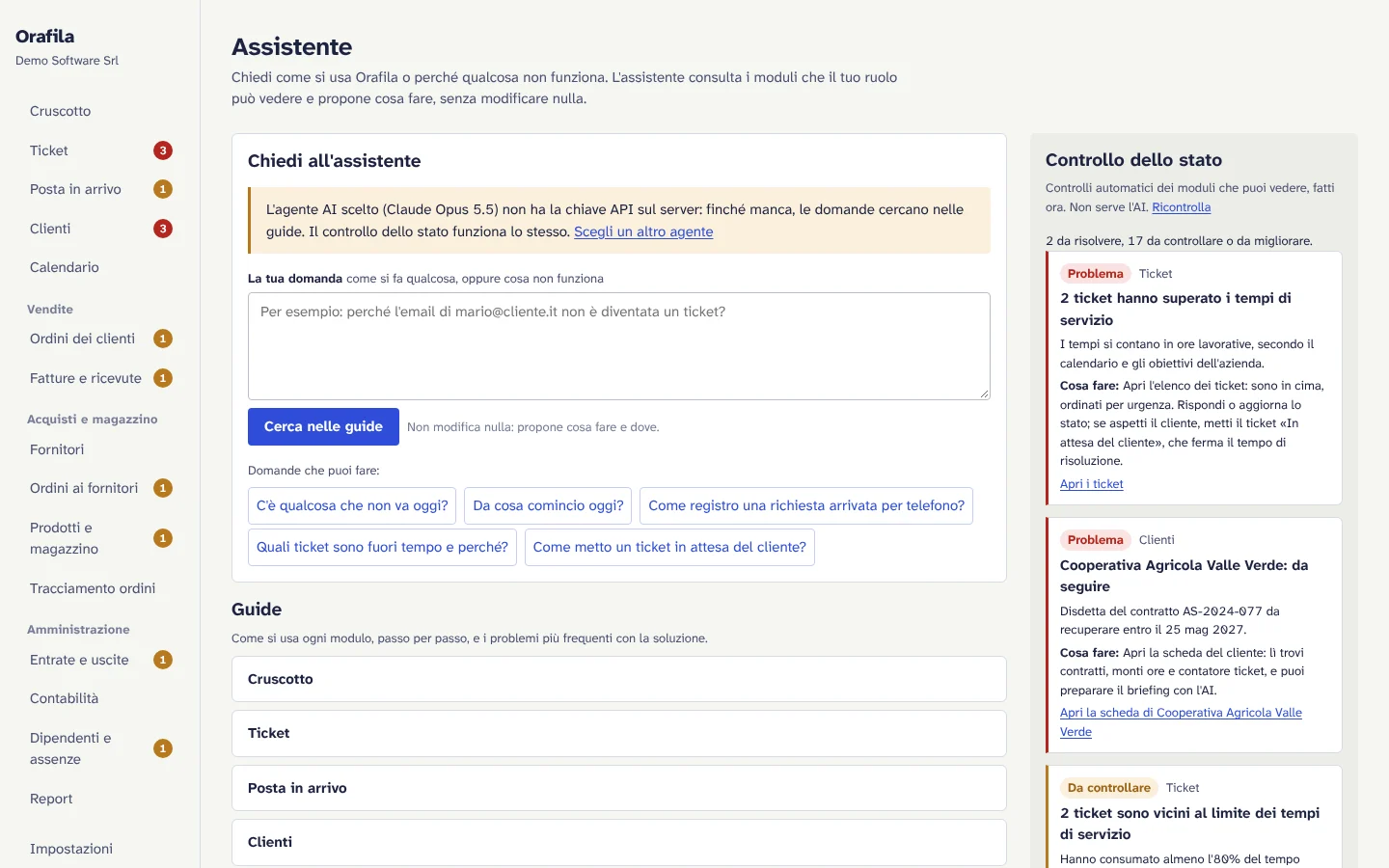
Task: Click the Cerca nelle guide button
Action: tap(323, 426)
